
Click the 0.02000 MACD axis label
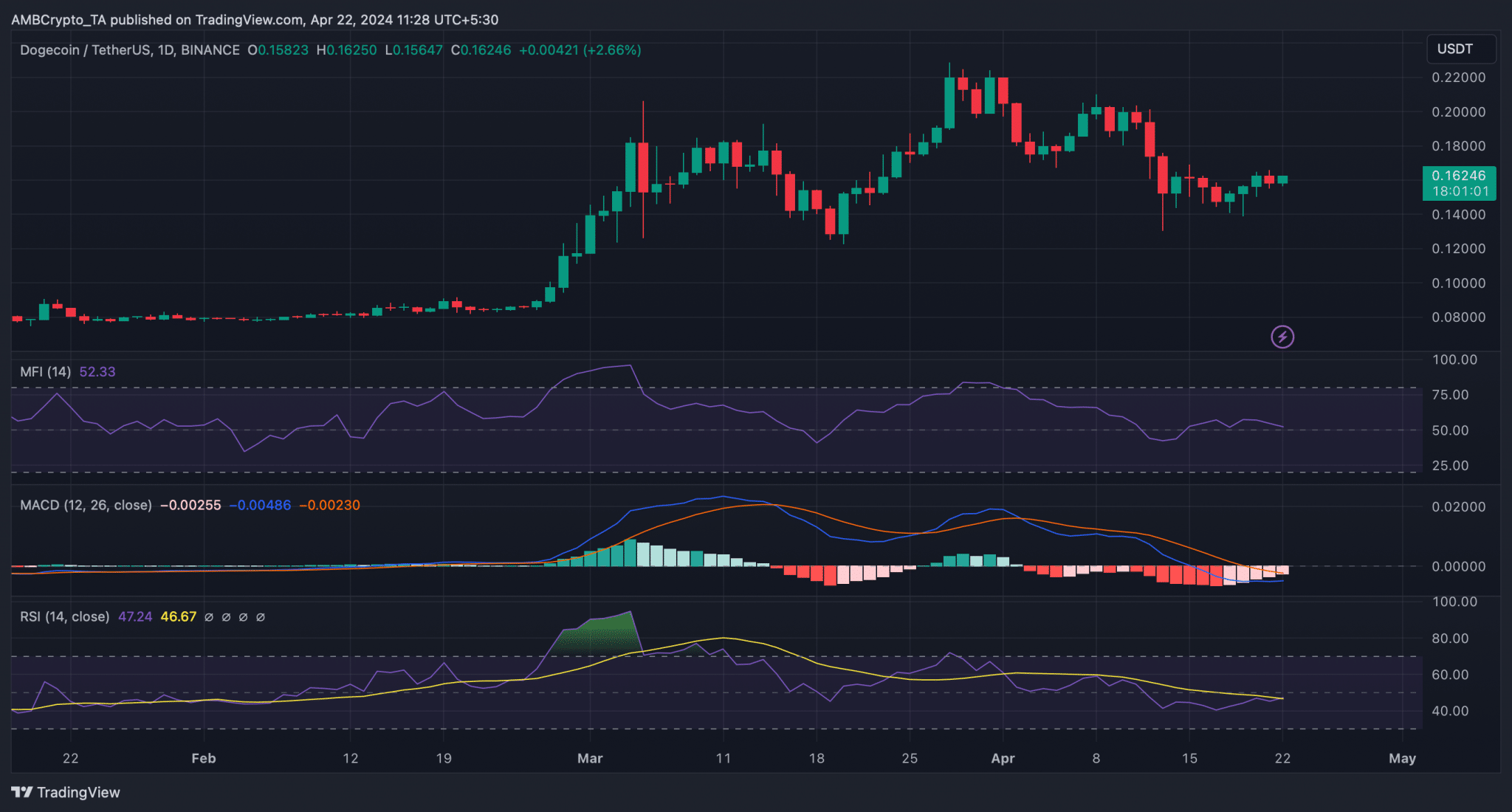click(x=1459, y=507)
